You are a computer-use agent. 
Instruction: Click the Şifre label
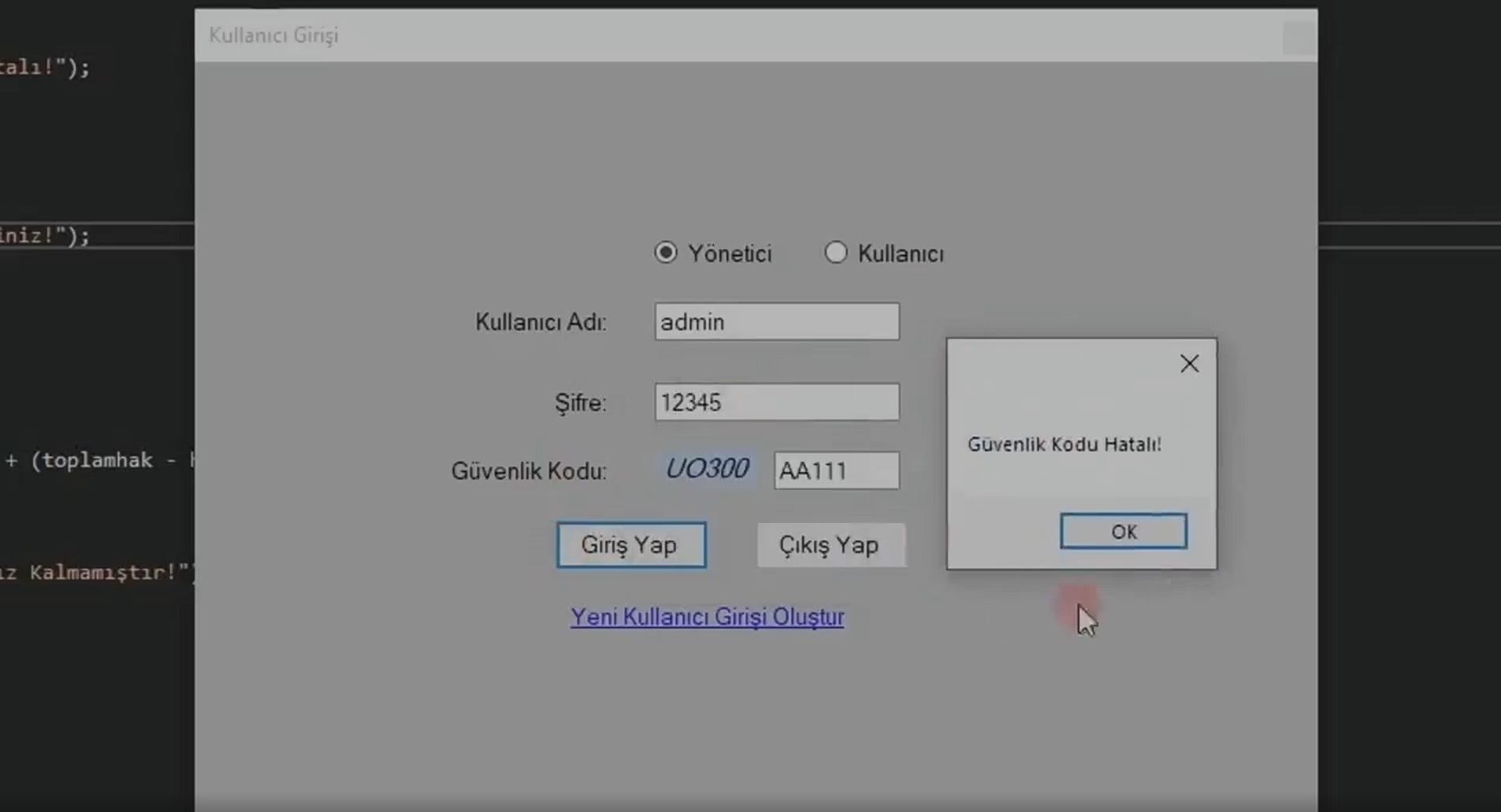580,402
